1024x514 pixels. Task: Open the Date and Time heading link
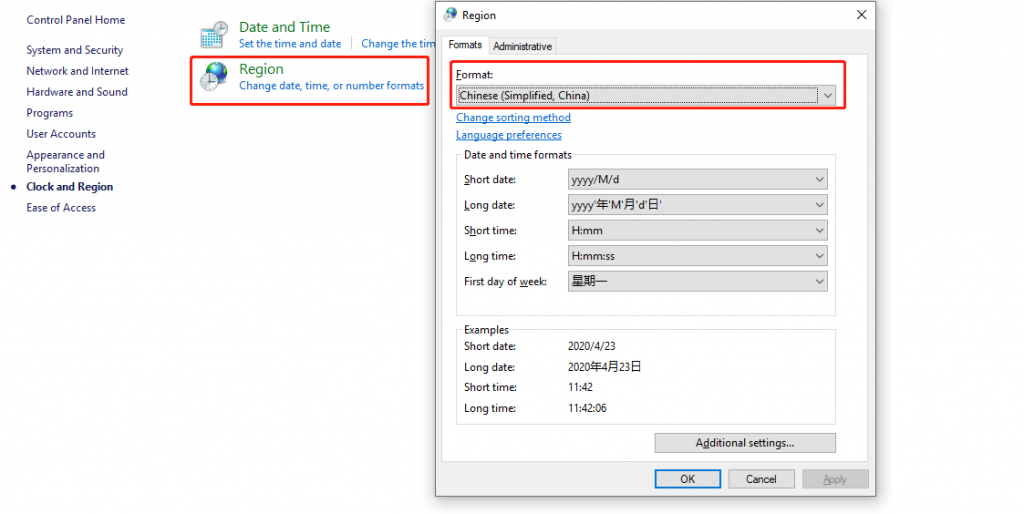tap(284, 27)
